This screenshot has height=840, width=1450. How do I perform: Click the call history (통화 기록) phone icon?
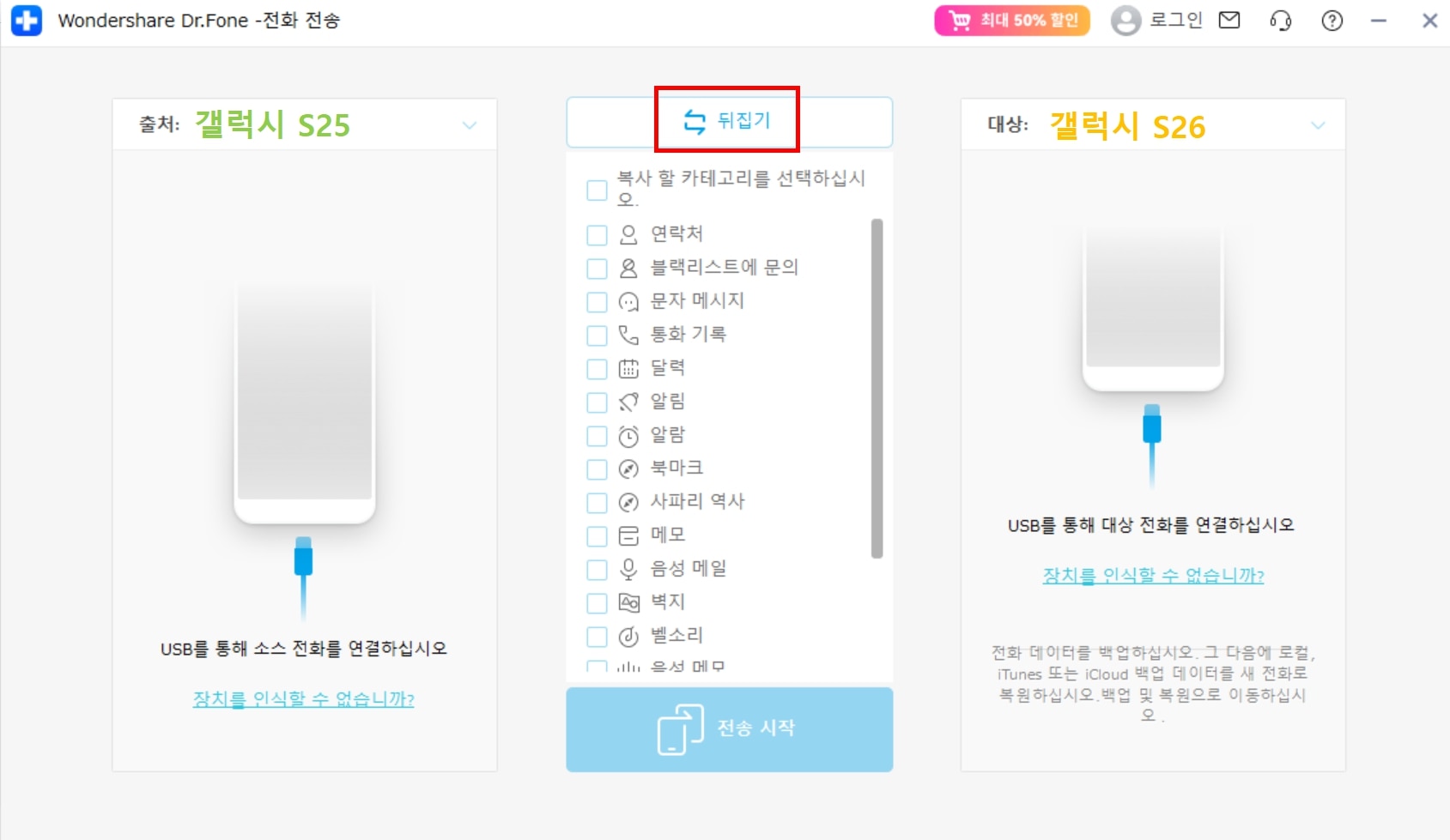628,335
